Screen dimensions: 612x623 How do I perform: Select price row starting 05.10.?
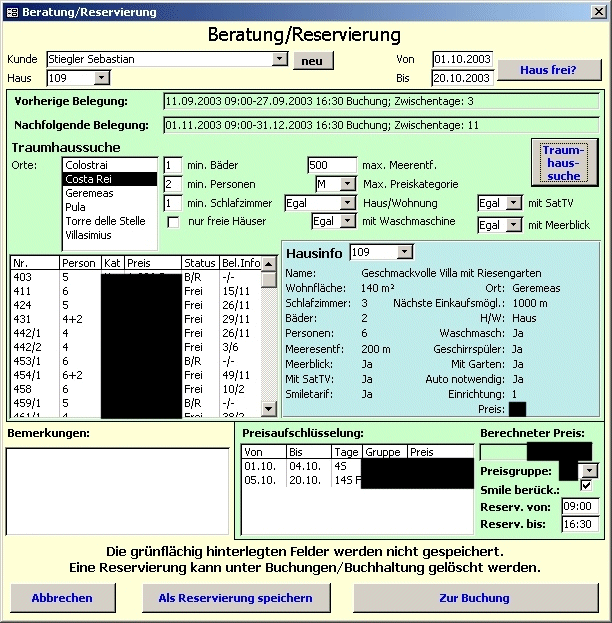357,480
